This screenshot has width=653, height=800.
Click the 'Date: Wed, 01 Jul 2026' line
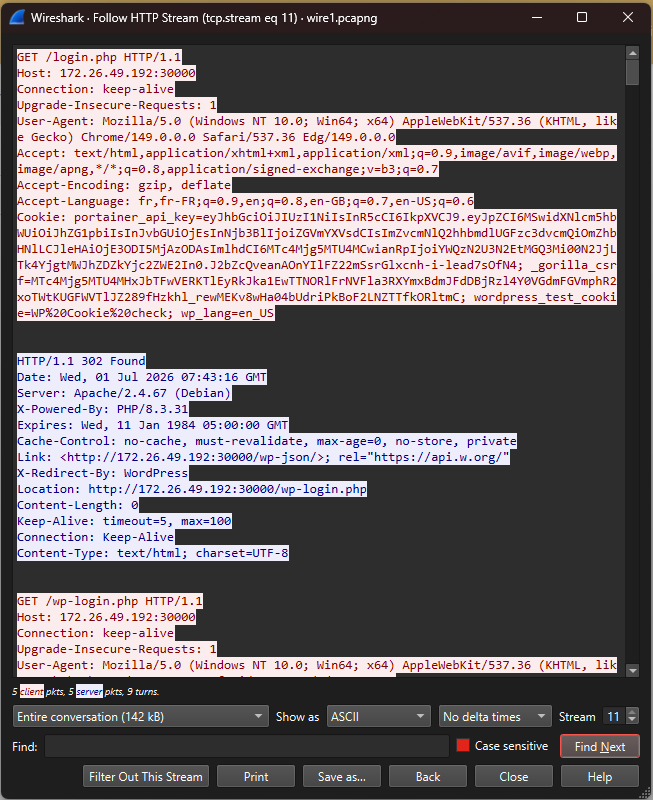[142, 377]
